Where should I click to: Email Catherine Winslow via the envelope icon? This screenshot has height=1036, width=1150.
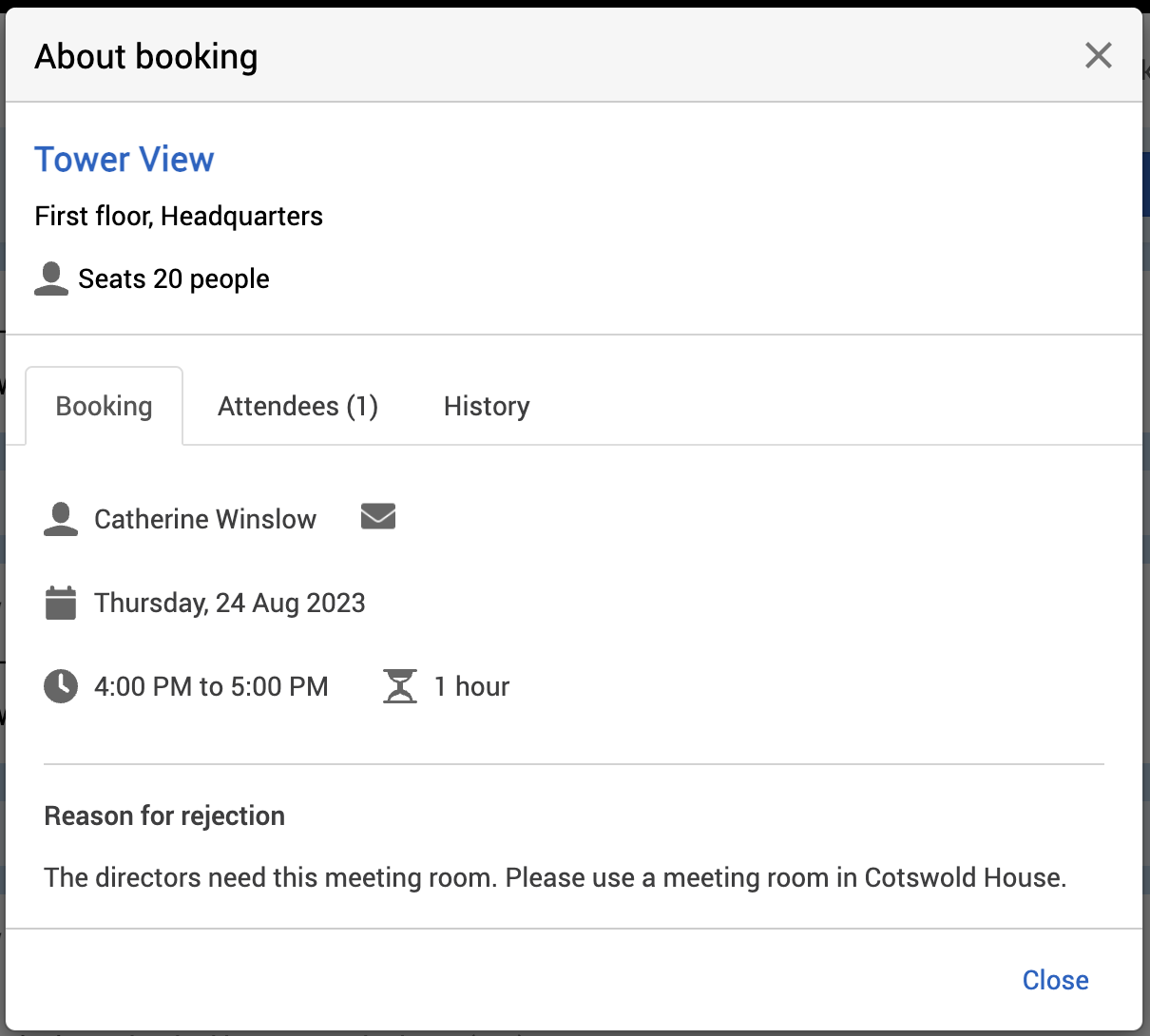pos(378,517)
